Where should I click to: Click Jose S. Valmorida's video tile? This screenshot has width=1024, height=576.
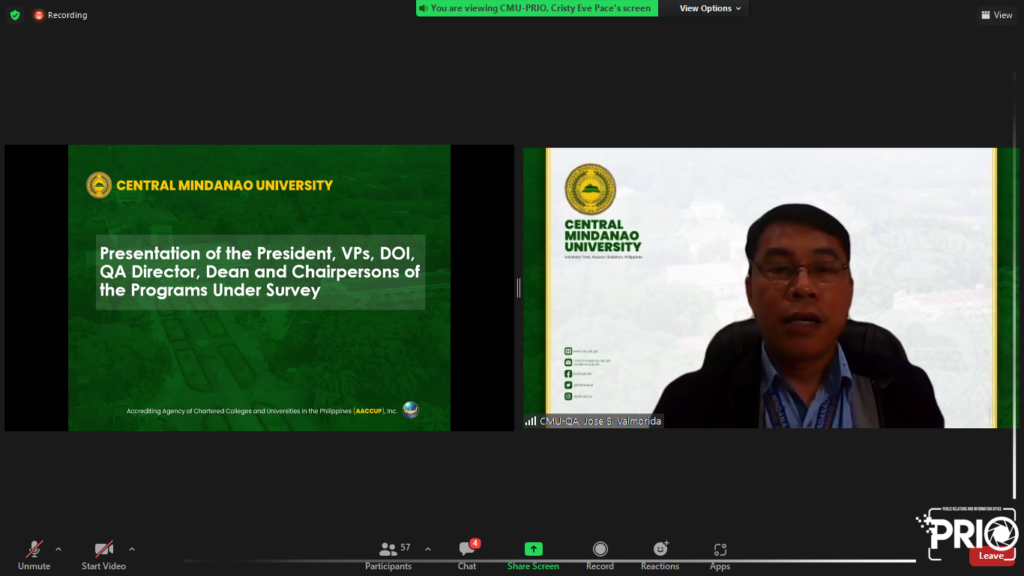click(769, 287)
